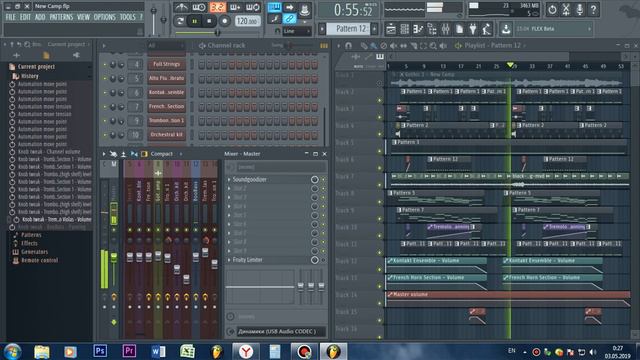Screen dimensions: 640x360
Task: Select the playlist mute tool speaker icon
Action: pyautogui.click(x=393, y=46)
